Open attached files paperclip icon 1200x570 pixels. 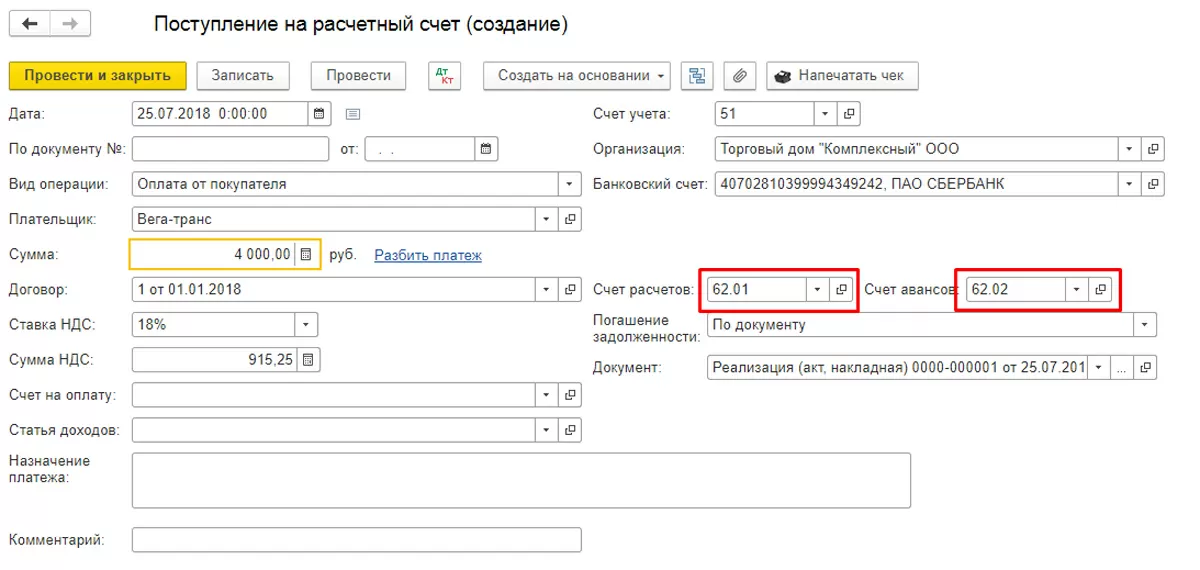tap(740, 76)
